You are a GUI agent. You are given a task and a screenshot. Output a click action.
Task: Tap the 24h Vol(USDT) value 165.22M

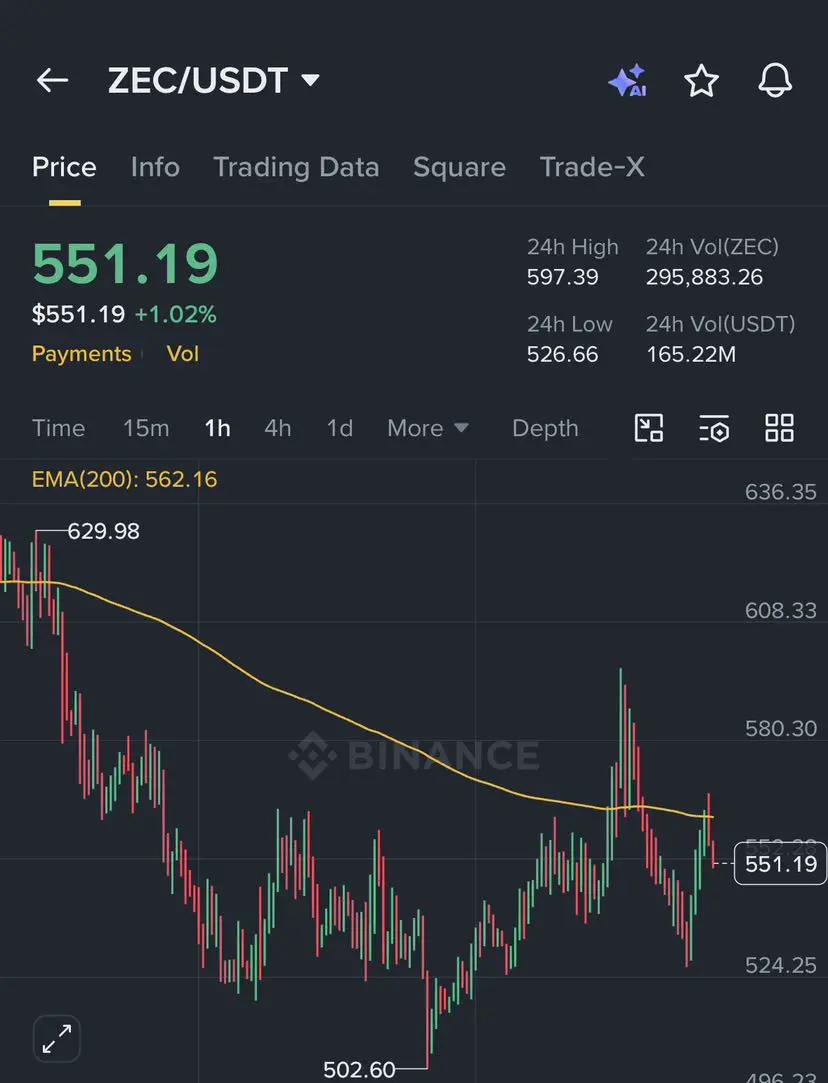pos(691,354)
